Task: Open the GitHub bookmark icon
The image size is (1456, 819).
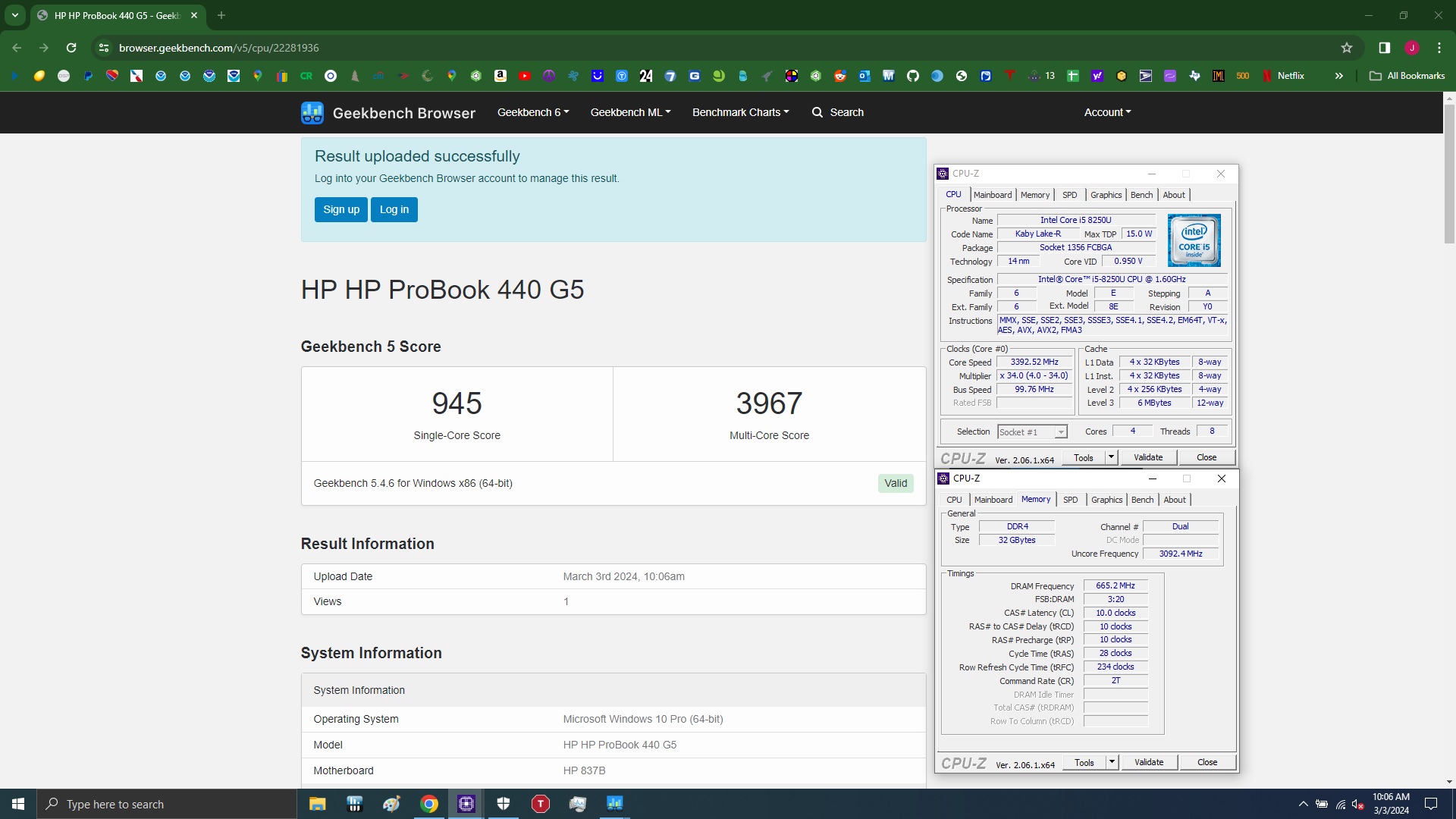Action: pos(913,76)
